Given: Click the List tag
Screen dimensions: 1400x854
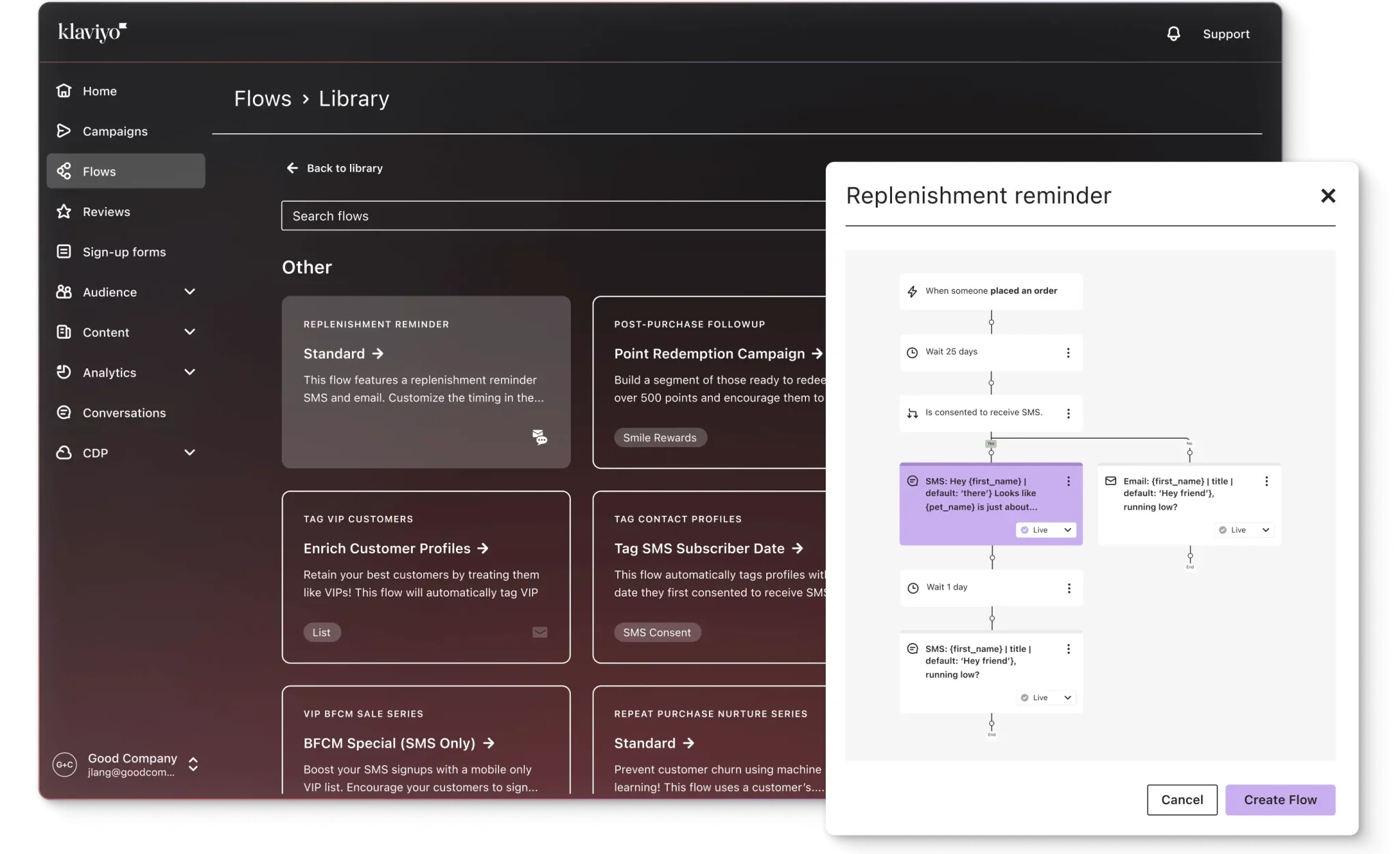Looking at the screenshot, I should (x=321, y=633).
